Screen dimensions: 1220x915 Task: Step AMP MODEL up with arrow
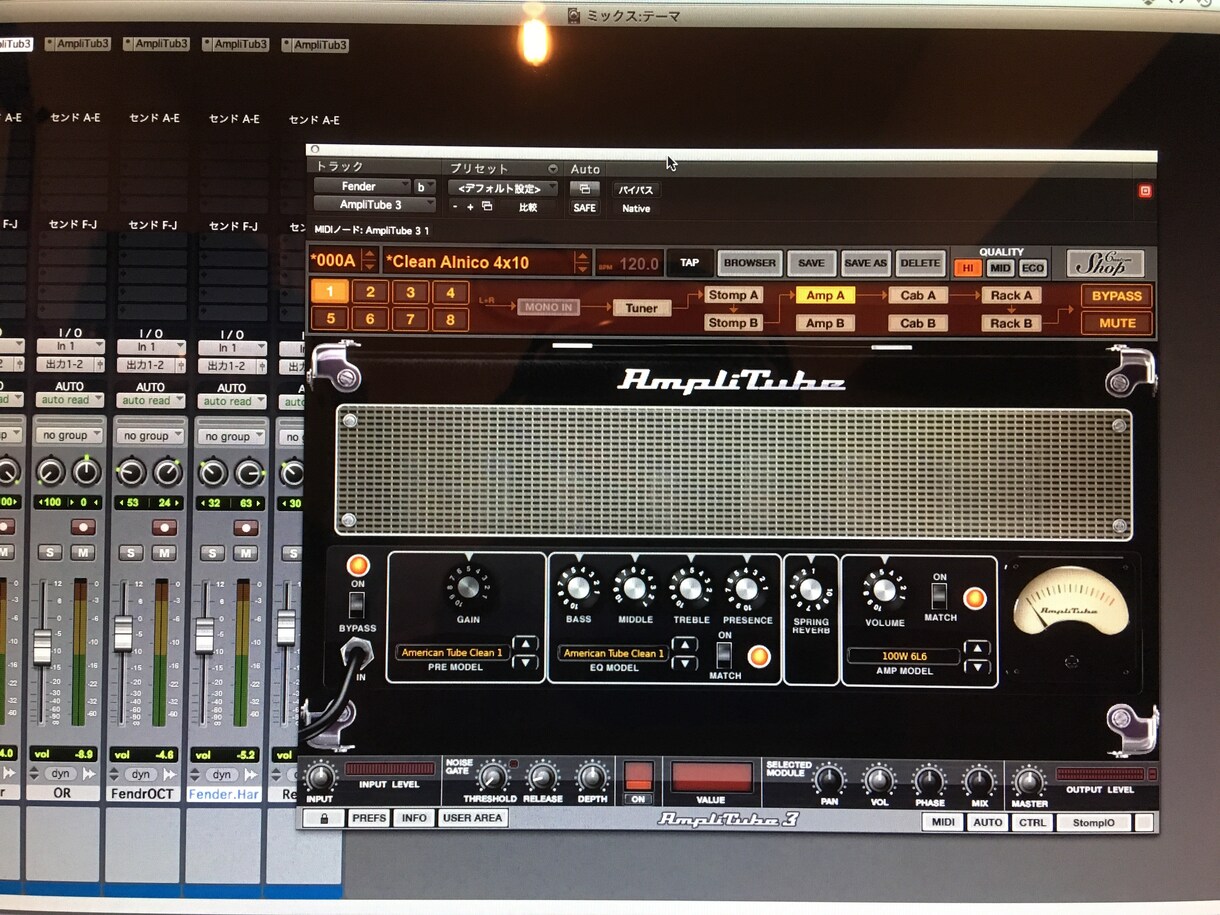(977, 648)
